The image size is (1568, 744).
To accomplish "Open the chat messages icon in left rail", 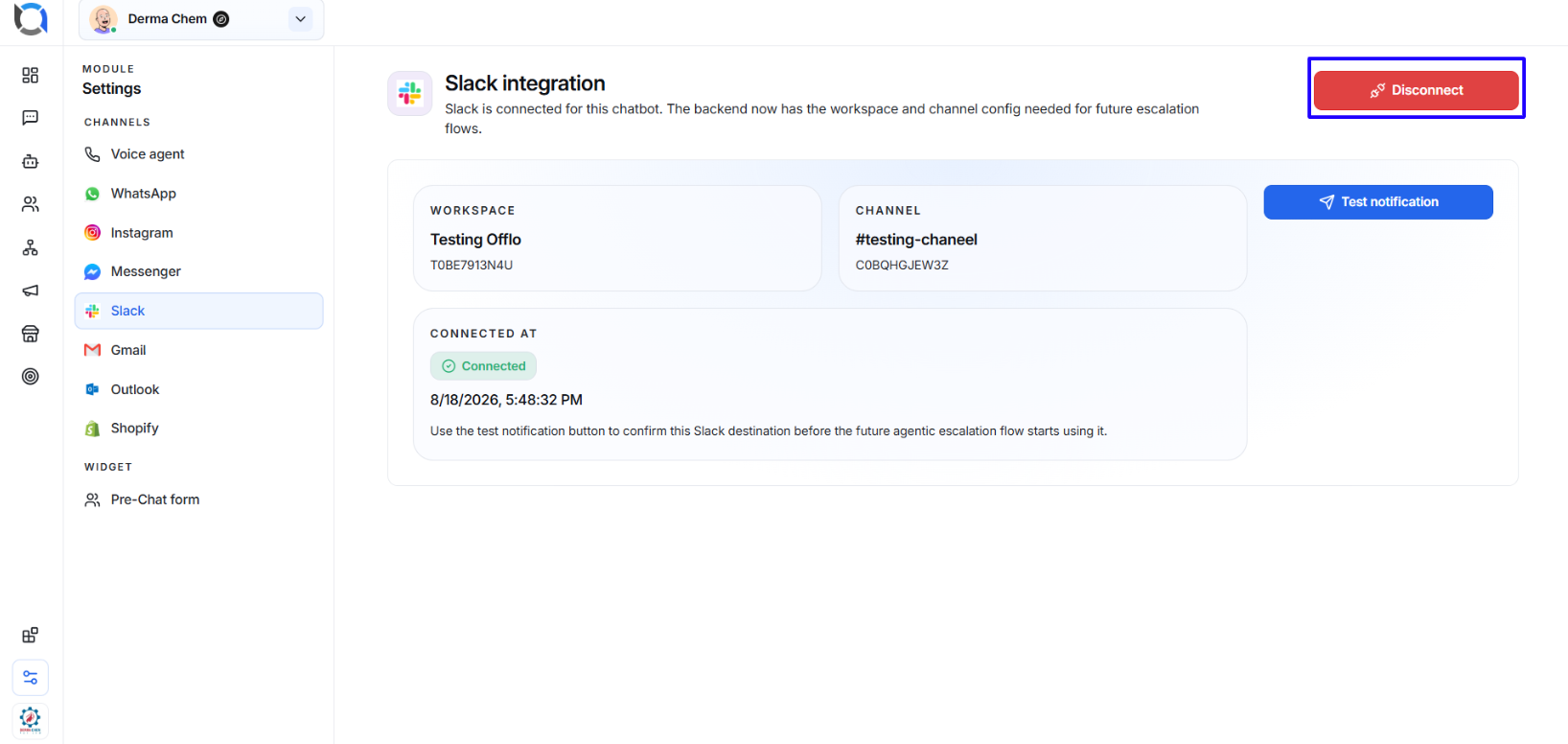I will (31, 118).
